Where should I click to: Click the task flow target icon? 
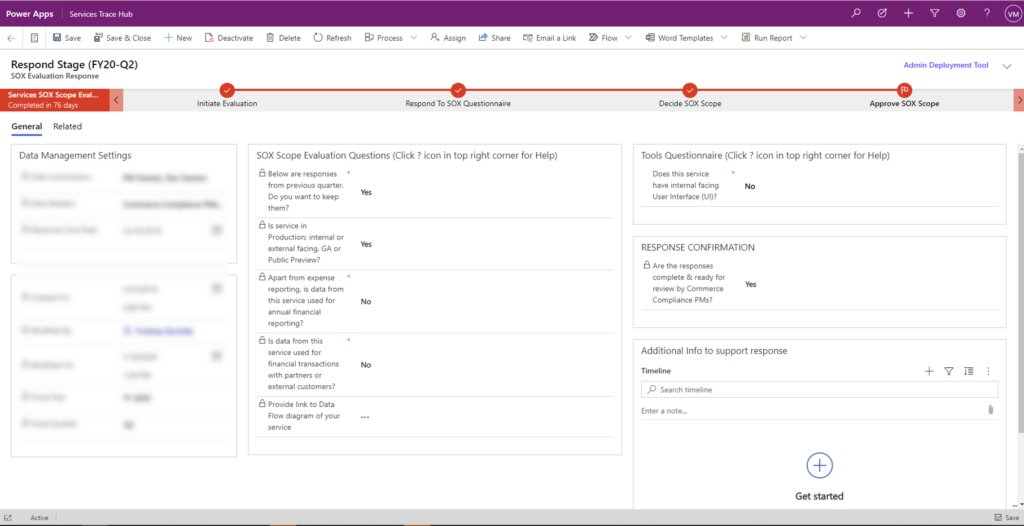click(x=882, y=13)
